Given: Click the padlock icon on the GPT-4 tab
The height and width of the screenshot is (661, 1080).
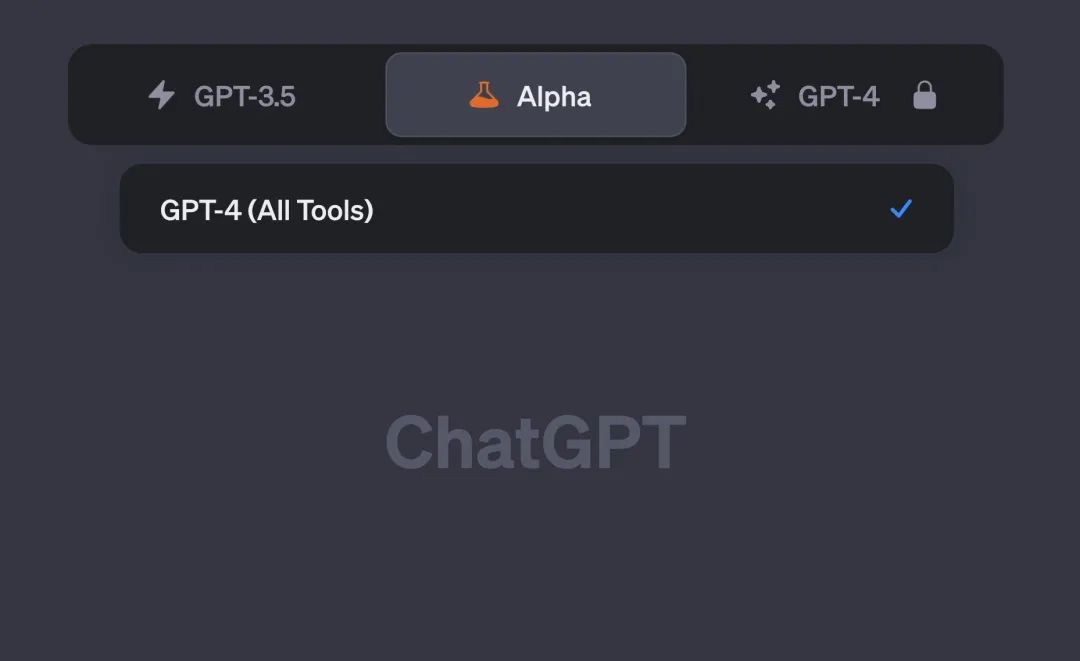Looking at the screenshot, I should 925,96.
